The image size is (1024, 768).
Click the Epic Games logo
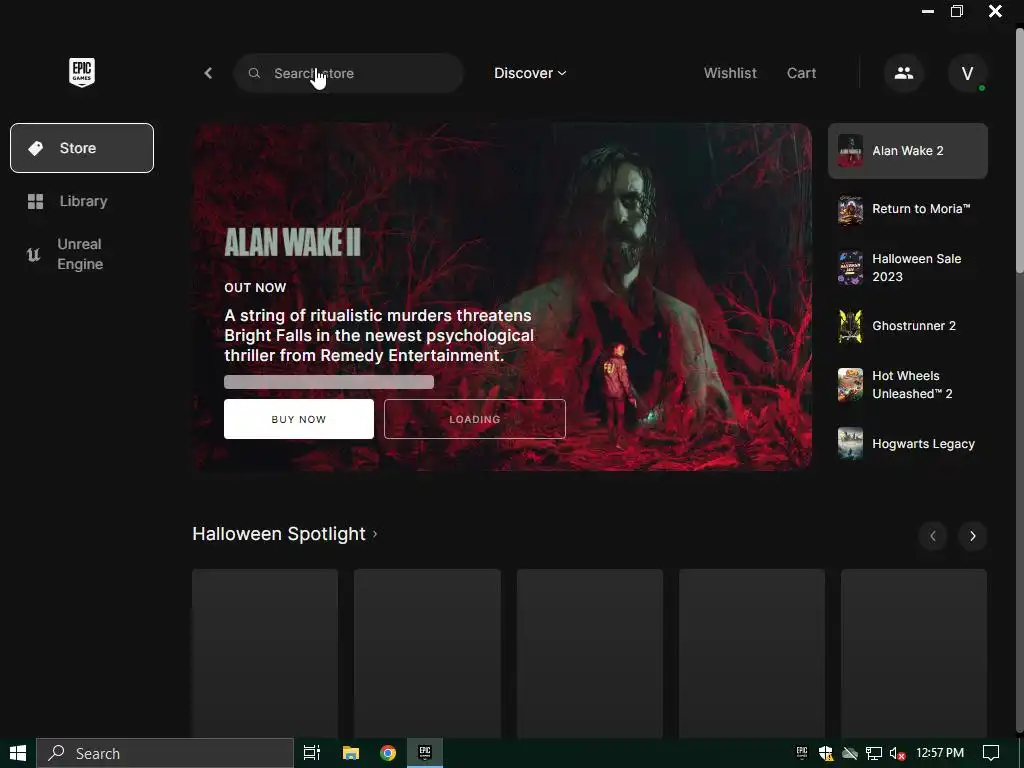(x=82, y=72)
